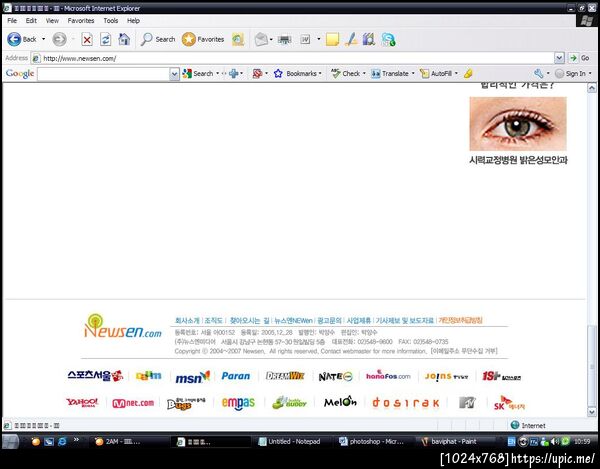Expand the Mail button dropdown arrow
This screenshot has width=600, height=469.
click(x=271, y=39)
